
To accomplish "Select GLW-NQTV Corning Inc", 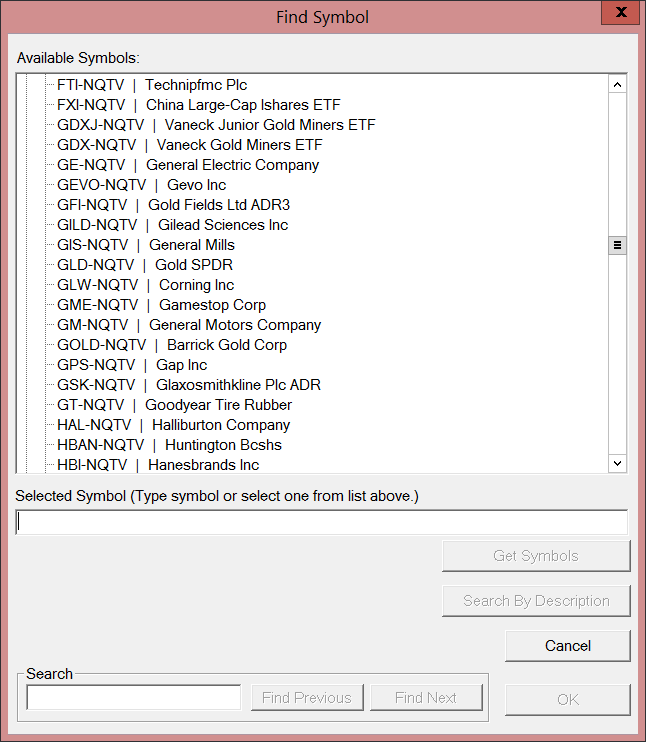I will pos(145,285).
